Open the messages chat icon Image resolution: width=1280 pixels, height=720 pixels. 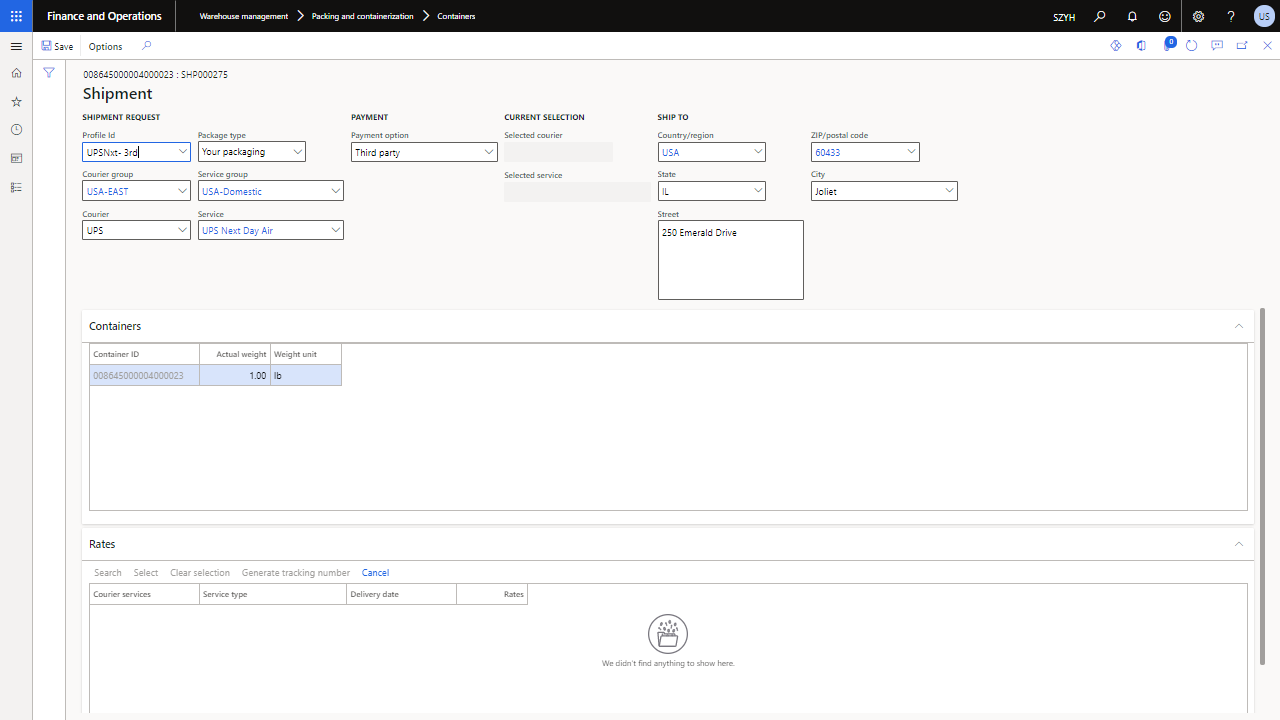coord(1217,46)
